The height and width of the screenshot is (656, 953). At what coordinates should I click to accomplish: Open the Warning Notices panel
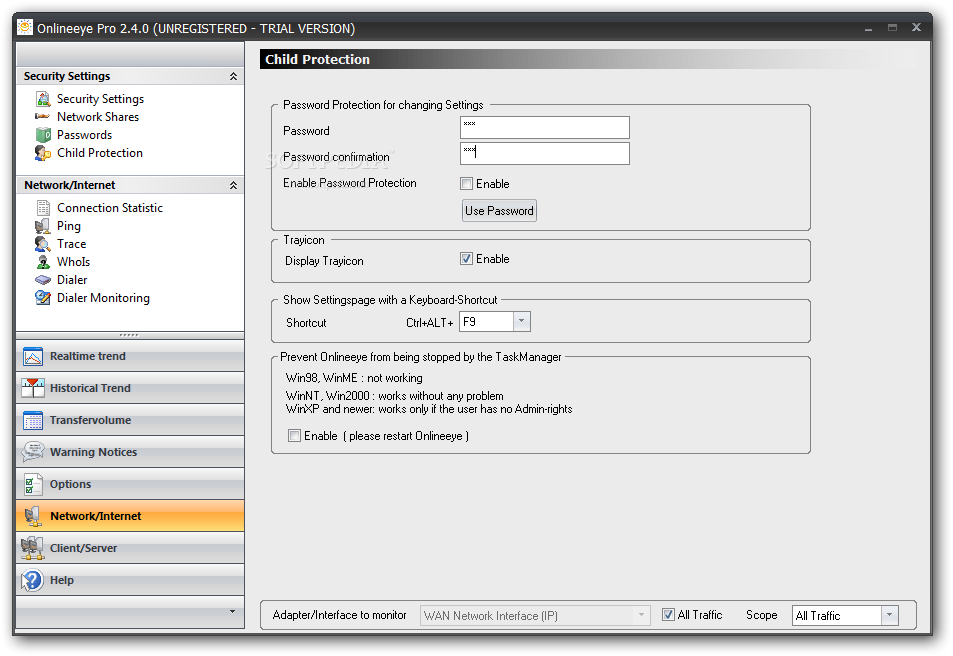tap(130, 452)
